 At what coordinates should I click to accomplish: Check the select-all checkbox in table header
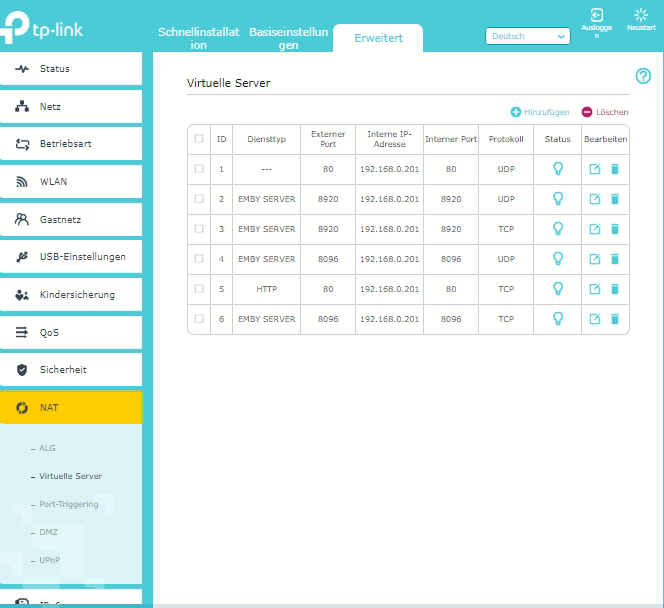point(199,138)
